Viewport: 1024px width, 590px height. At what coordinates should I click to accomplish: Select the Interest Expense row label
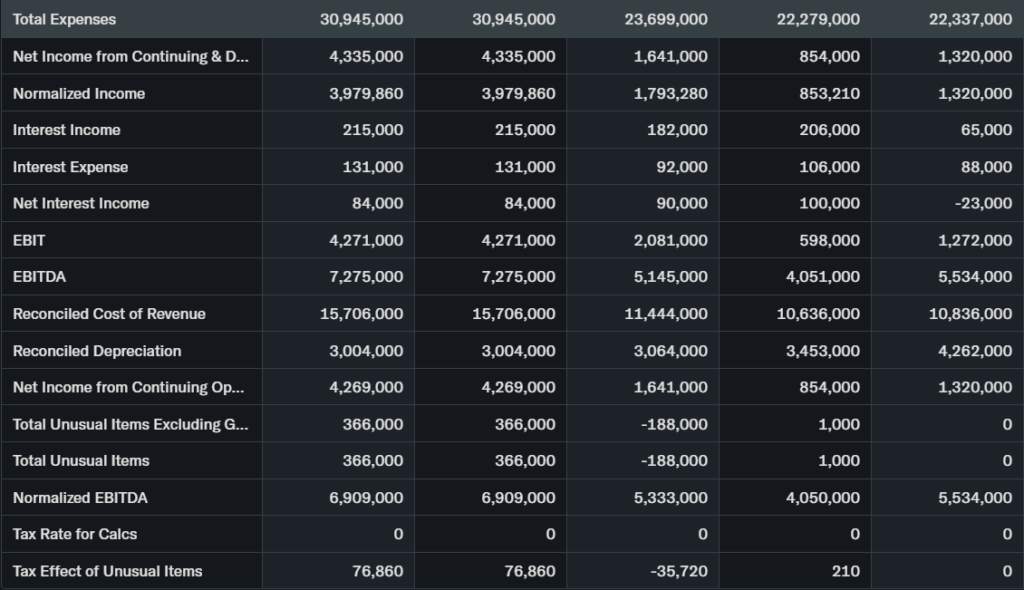[x=70, y=167]
